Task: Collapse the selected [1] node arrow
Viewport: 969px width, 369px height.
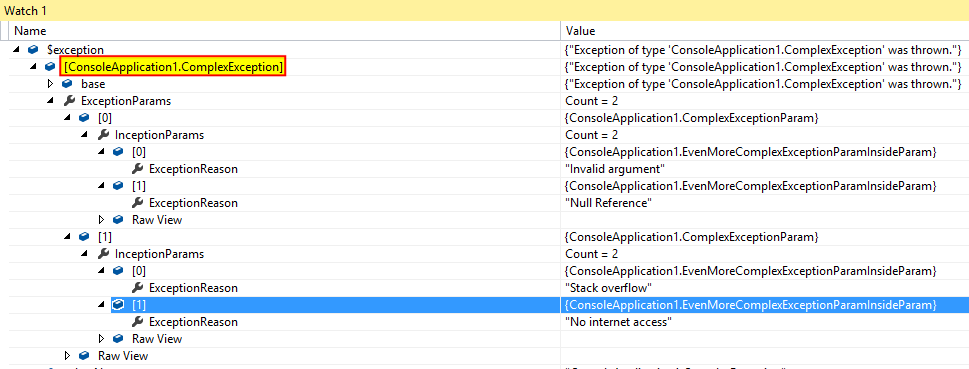Action: 101,305
